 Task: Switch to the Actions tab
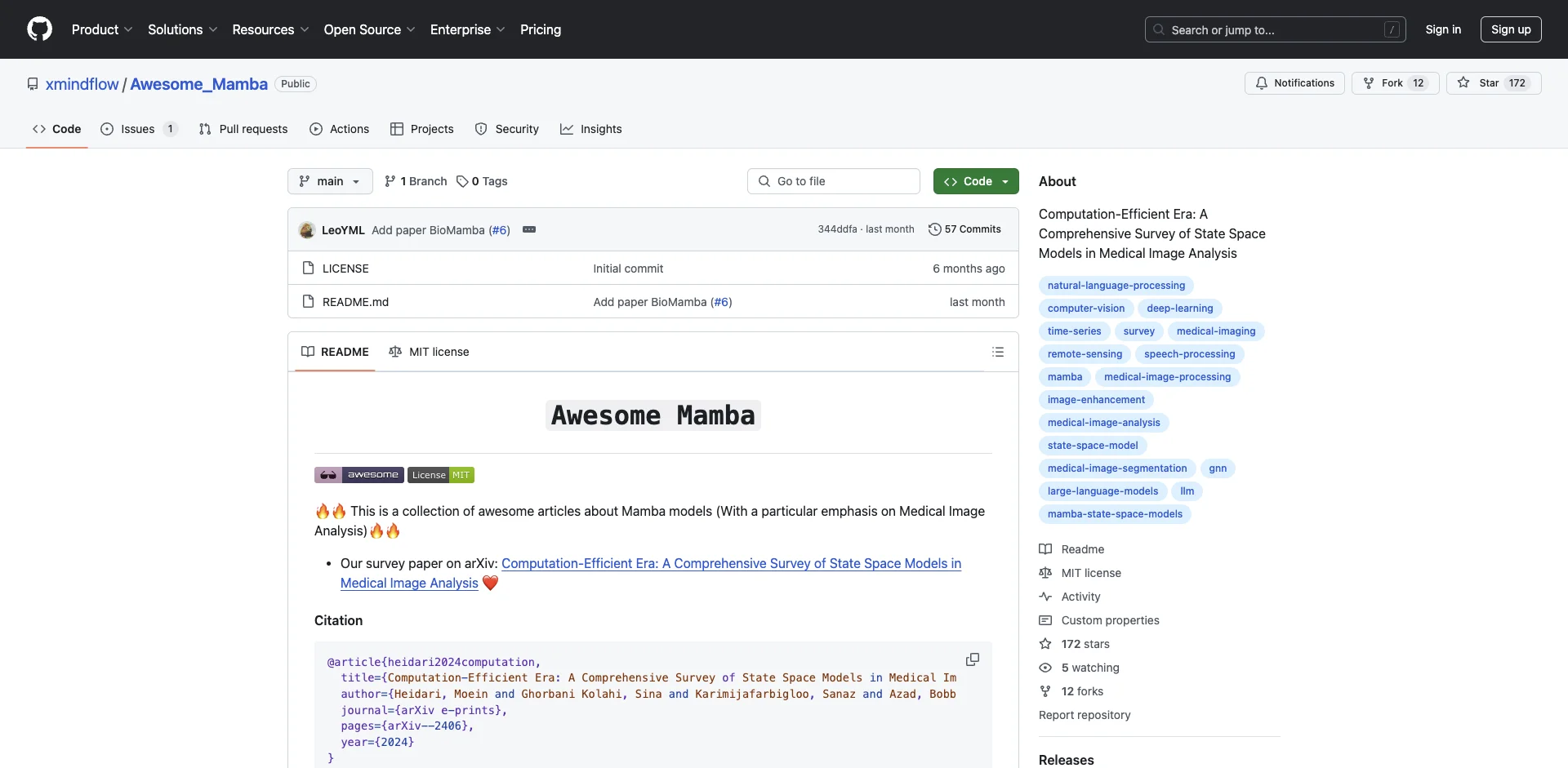click(340, 129)
